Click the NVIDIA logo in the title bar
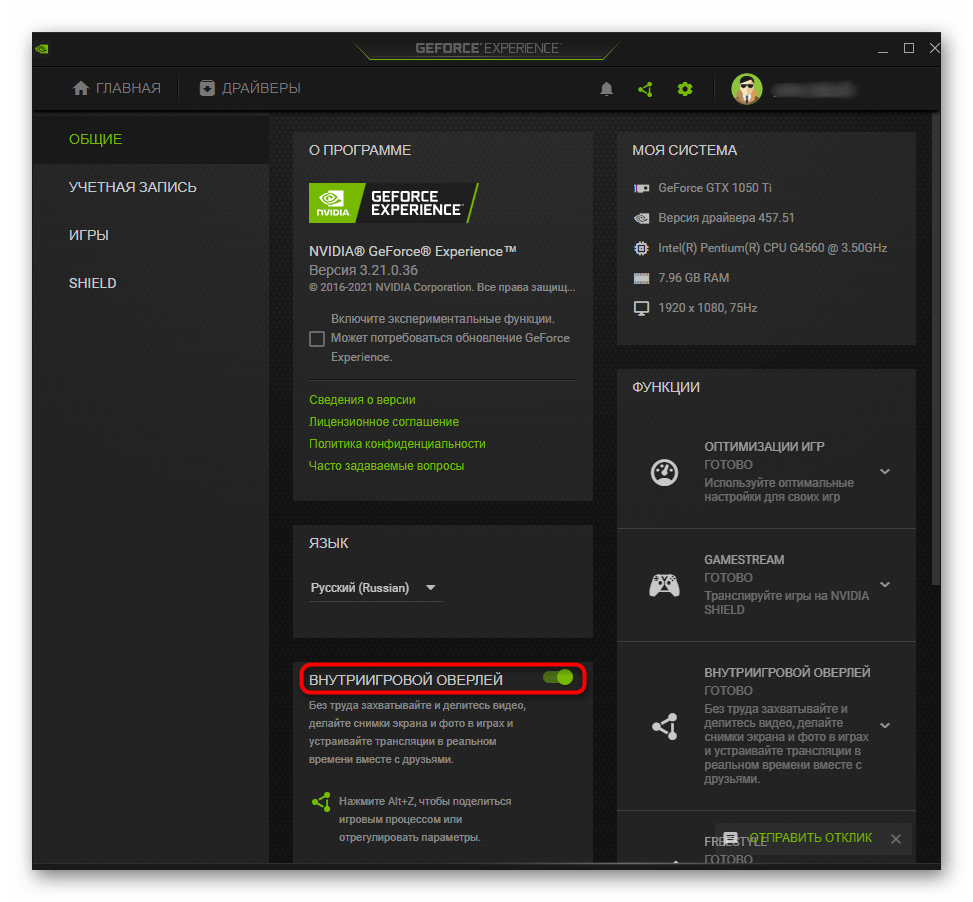The height and width of the screenshot is (902, 973). [42, 48]
